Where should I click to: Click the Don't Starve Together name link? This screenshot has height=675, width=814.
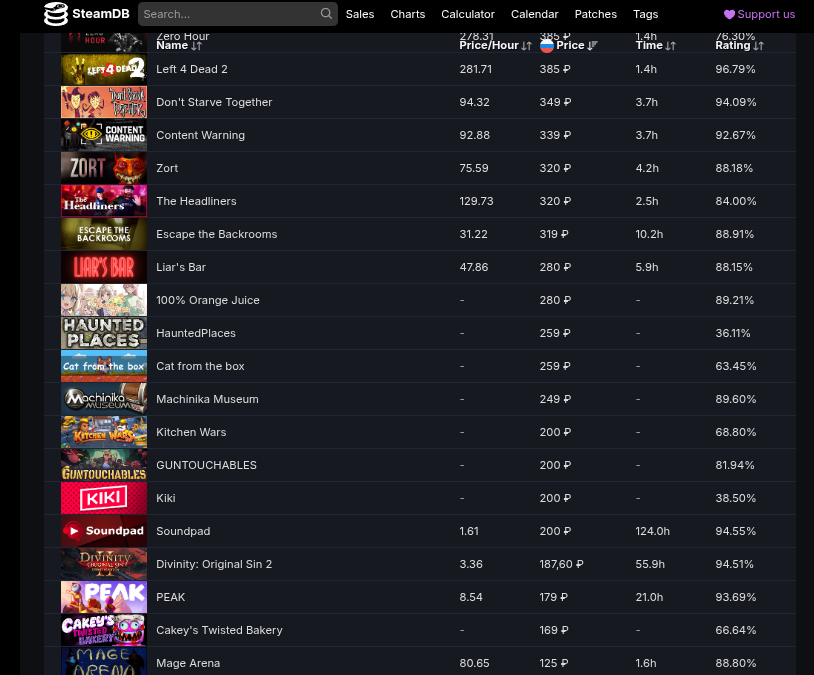(214, 102)
